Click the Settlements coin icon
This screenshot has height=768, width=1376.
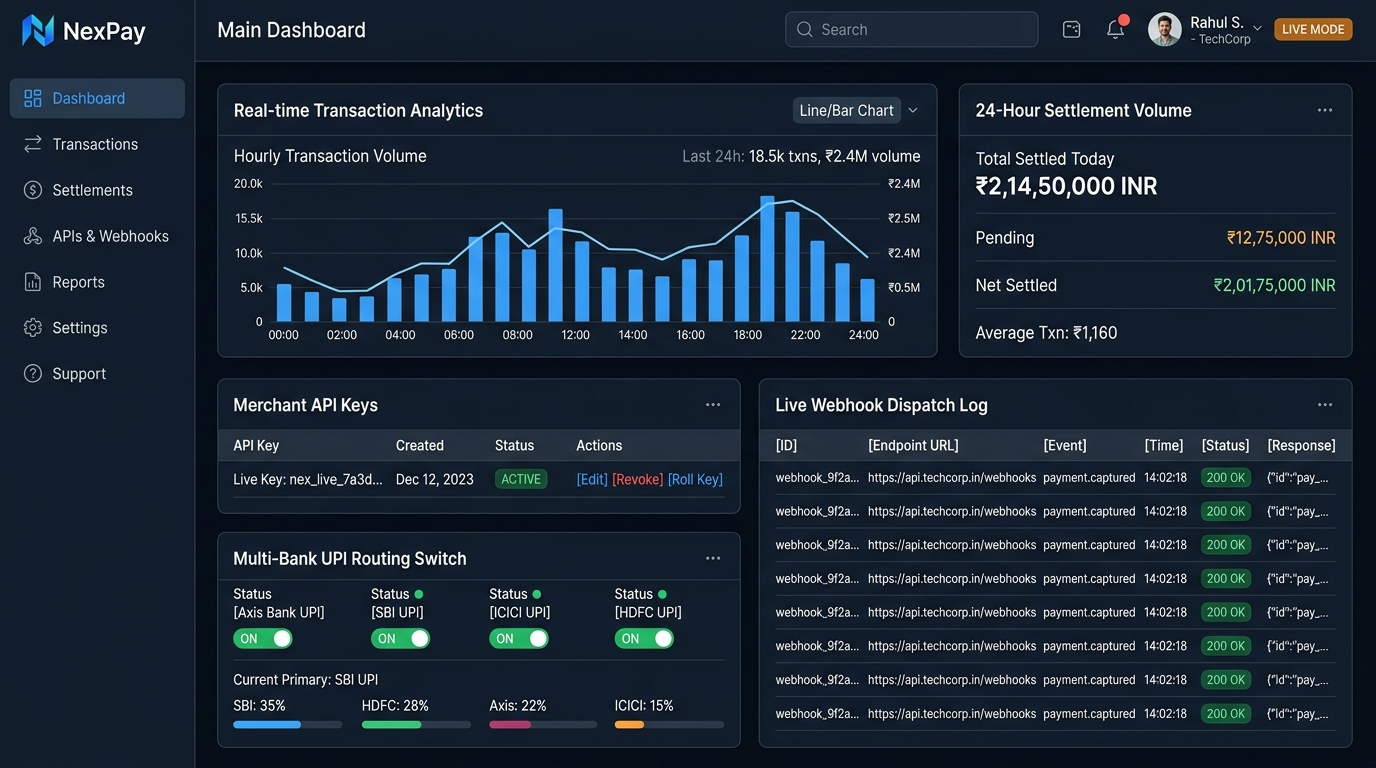point(33,190)
